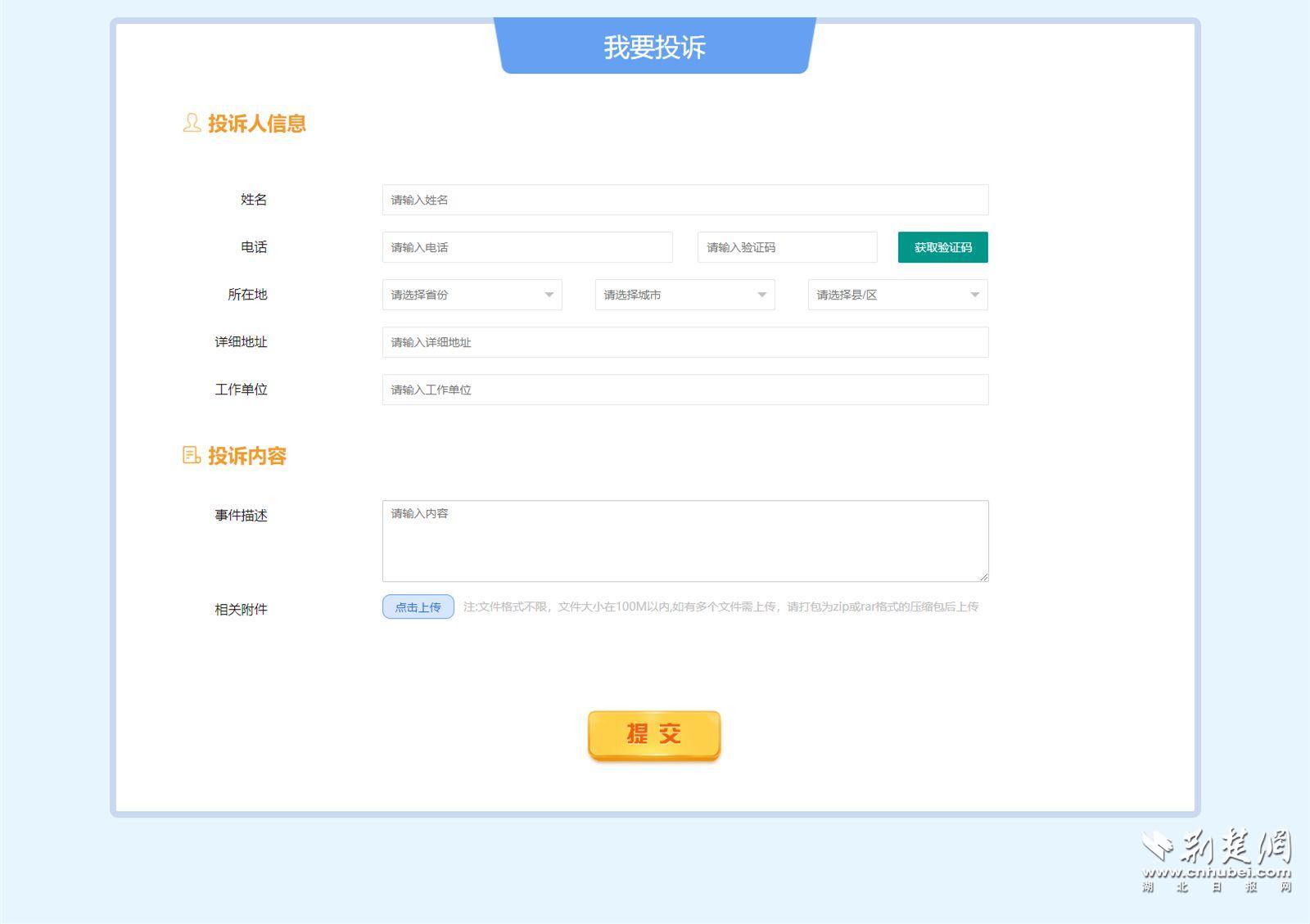Click the 请输入详细地址 address field

[684, 342]
